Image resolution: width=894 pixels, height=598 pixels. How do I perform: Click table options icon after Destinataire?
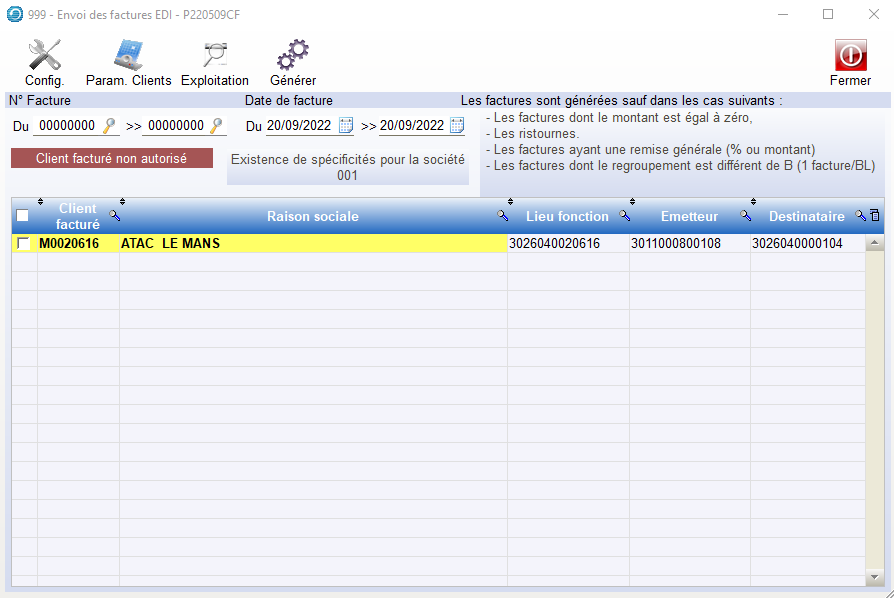click(x=875, y=216)
